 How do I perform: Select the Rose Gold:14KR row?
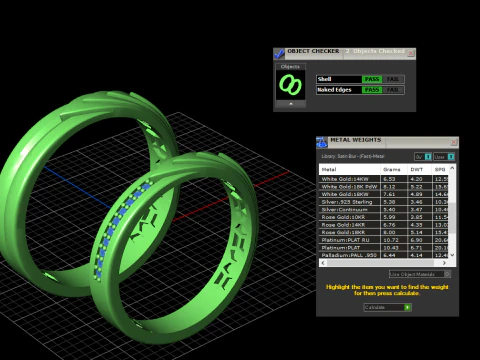[x=384, y=225]
